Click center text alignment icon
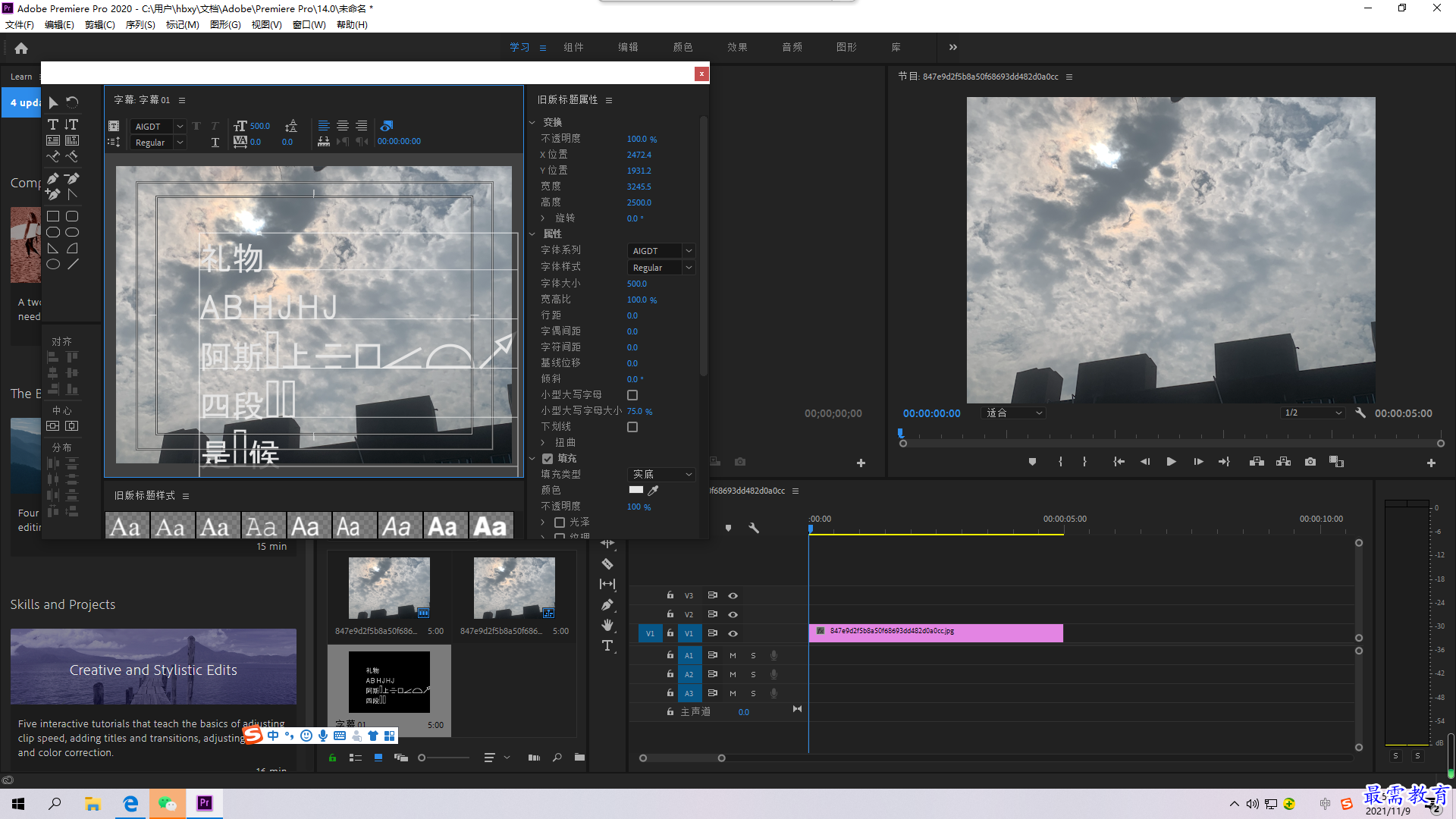Image resolution: width=1456 pixels, height=819 pixels. coord(343,126)
